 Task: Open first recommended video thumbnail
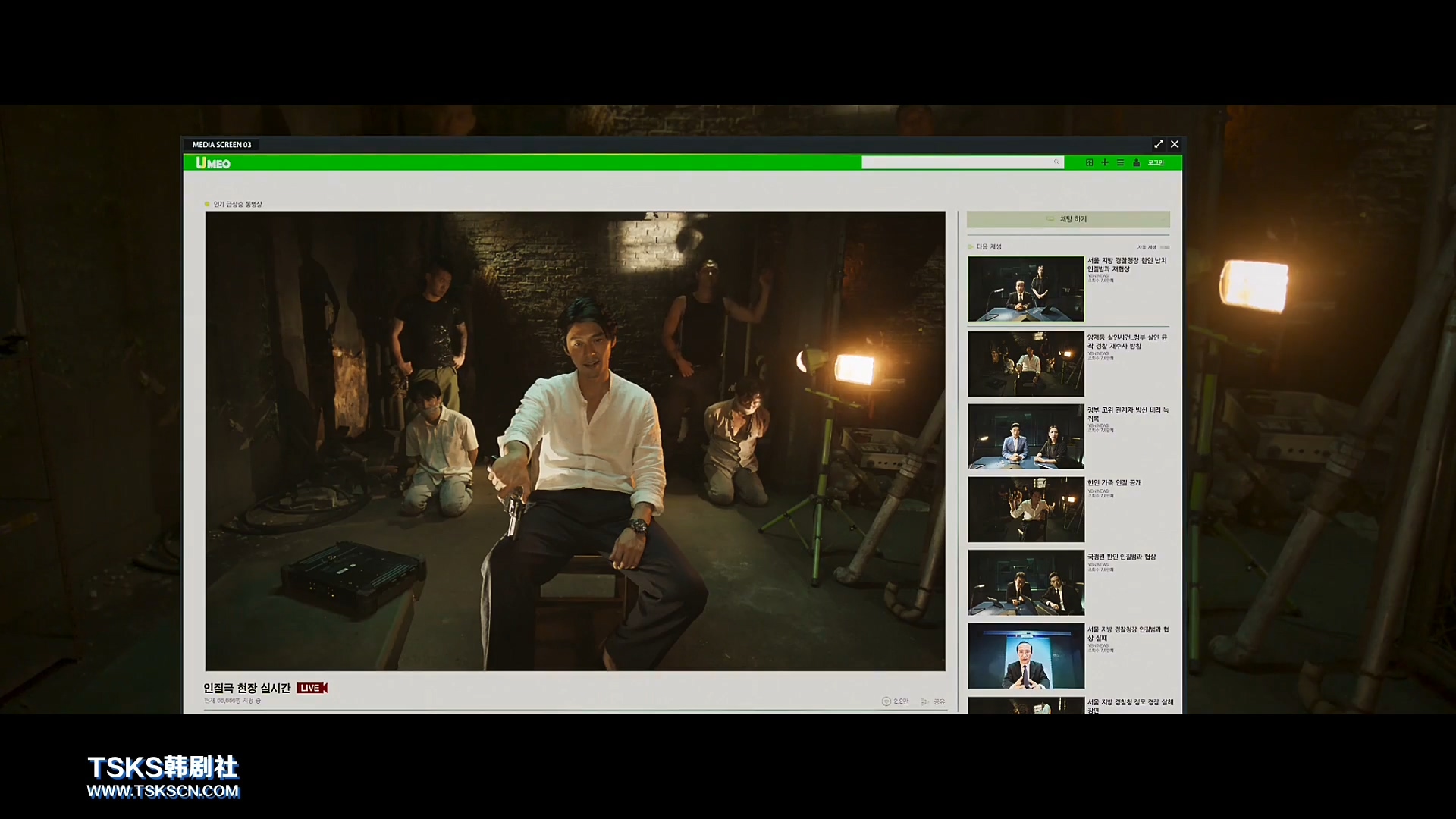1025,289
